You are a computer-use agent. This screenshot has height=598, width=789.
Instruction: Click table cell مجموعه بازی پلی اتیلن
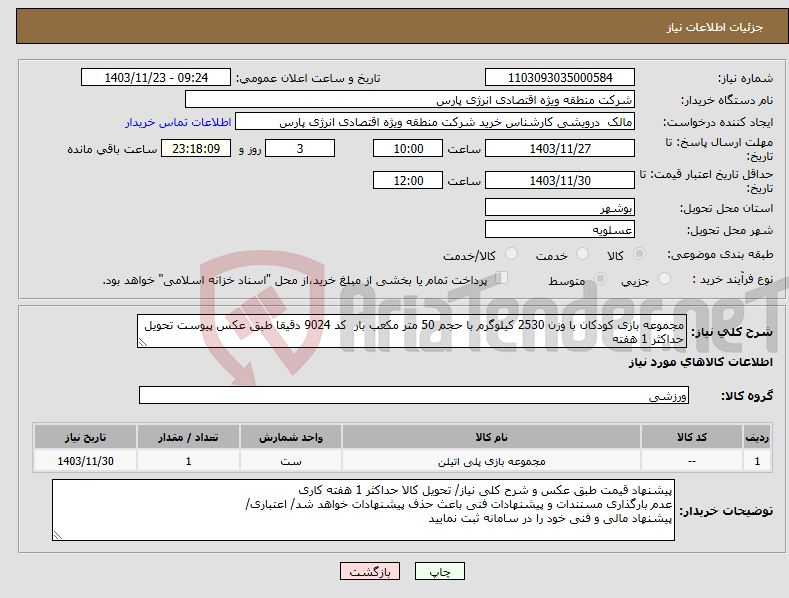[x=491, y=461]
